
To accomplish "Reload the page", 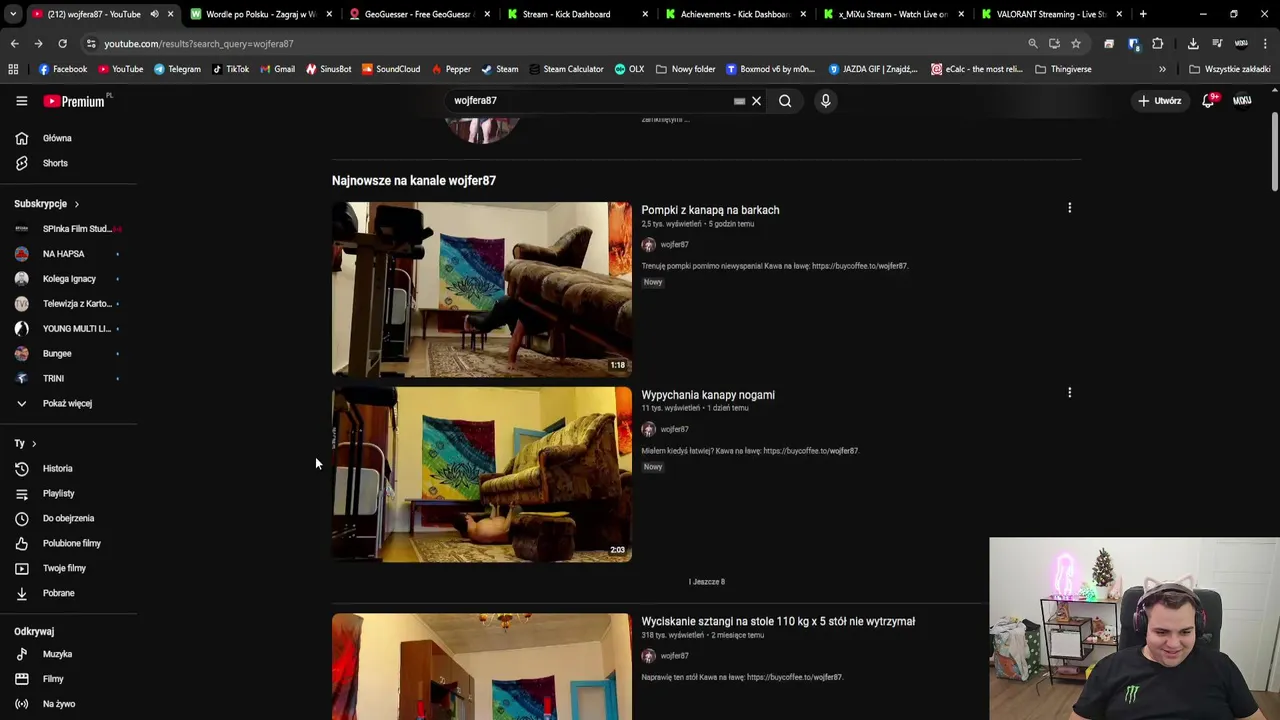I will click(x=62, y=44).
